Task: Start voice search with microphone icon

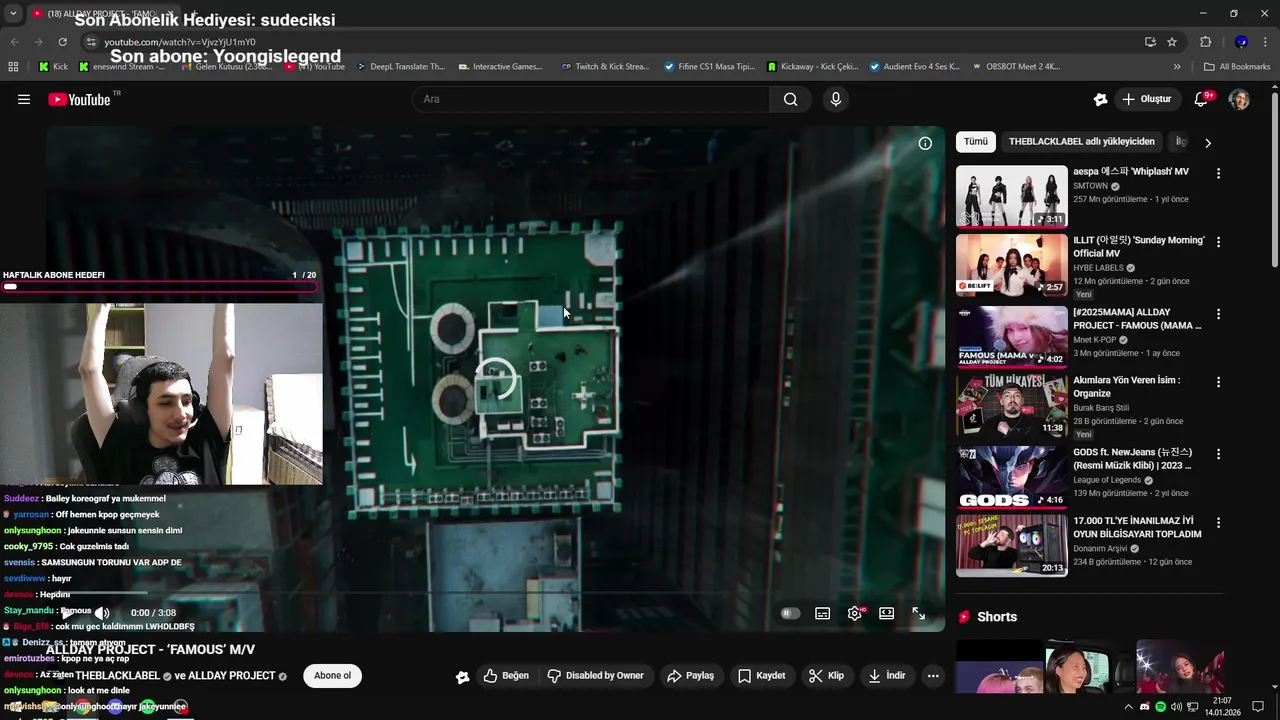Action: (836, 99)
